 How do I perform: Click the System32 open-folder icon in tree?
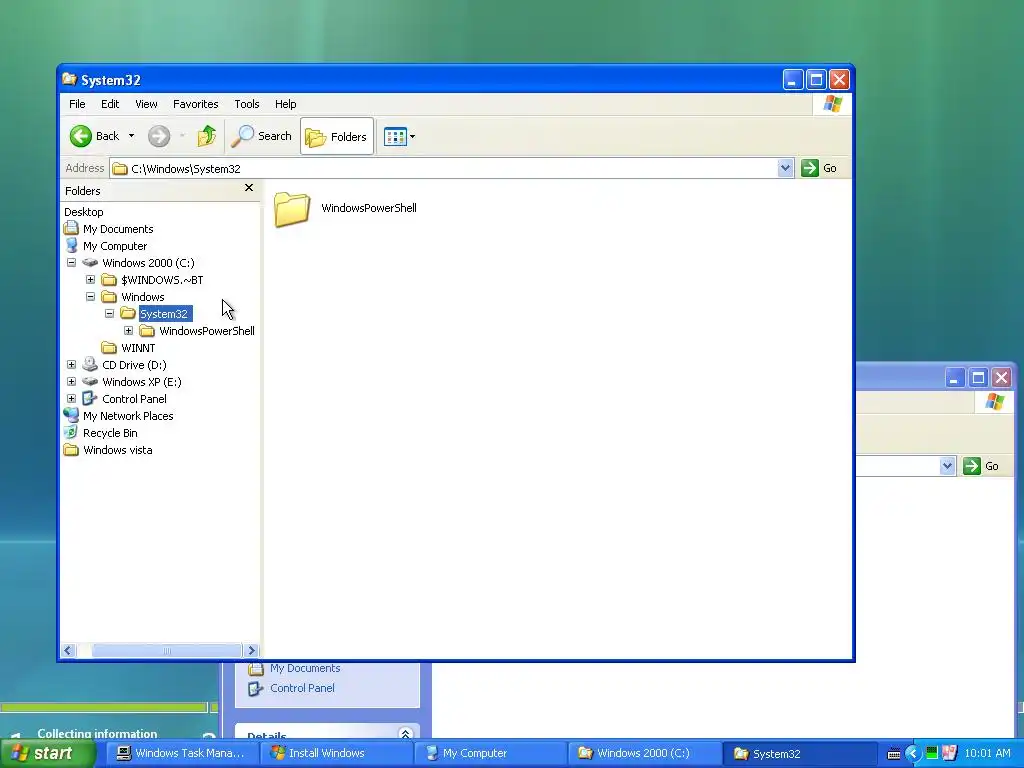tap(128, 313)
